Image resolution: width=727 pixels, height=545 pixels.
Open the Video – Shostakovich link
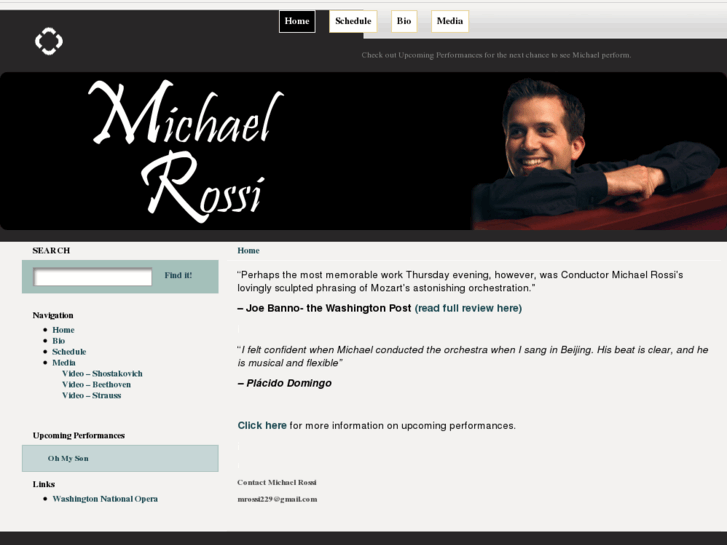102,373
